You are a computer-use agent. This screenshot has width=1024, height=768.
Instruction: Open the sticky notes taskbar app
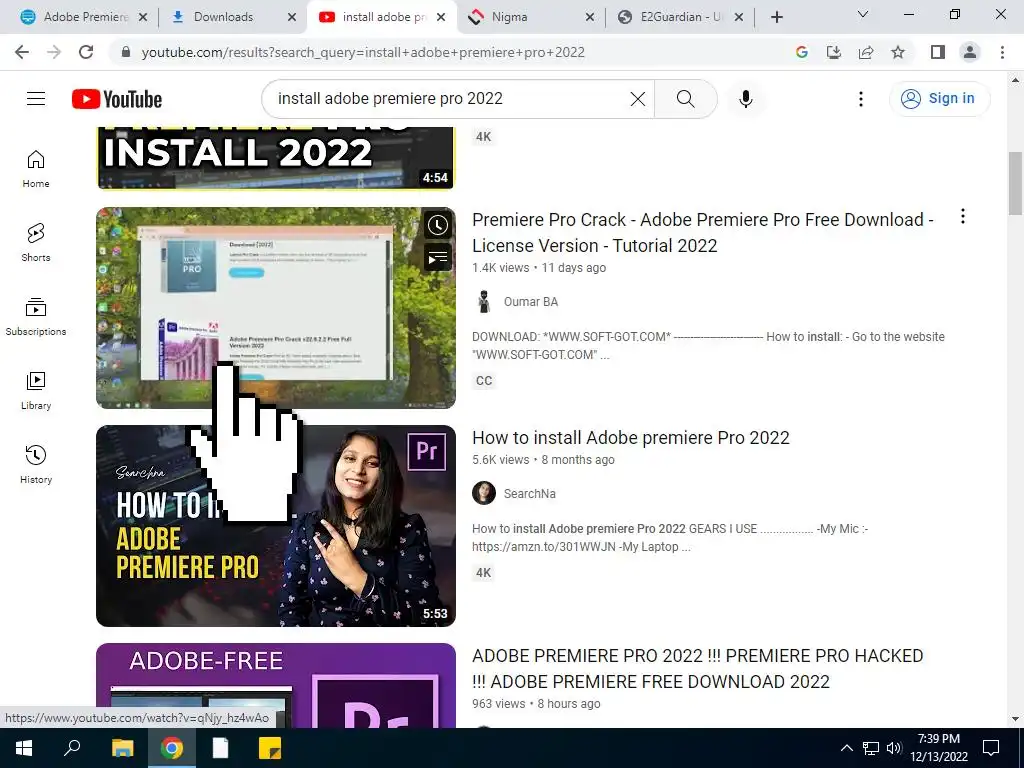pyautogui.click(x=270, y=748)
